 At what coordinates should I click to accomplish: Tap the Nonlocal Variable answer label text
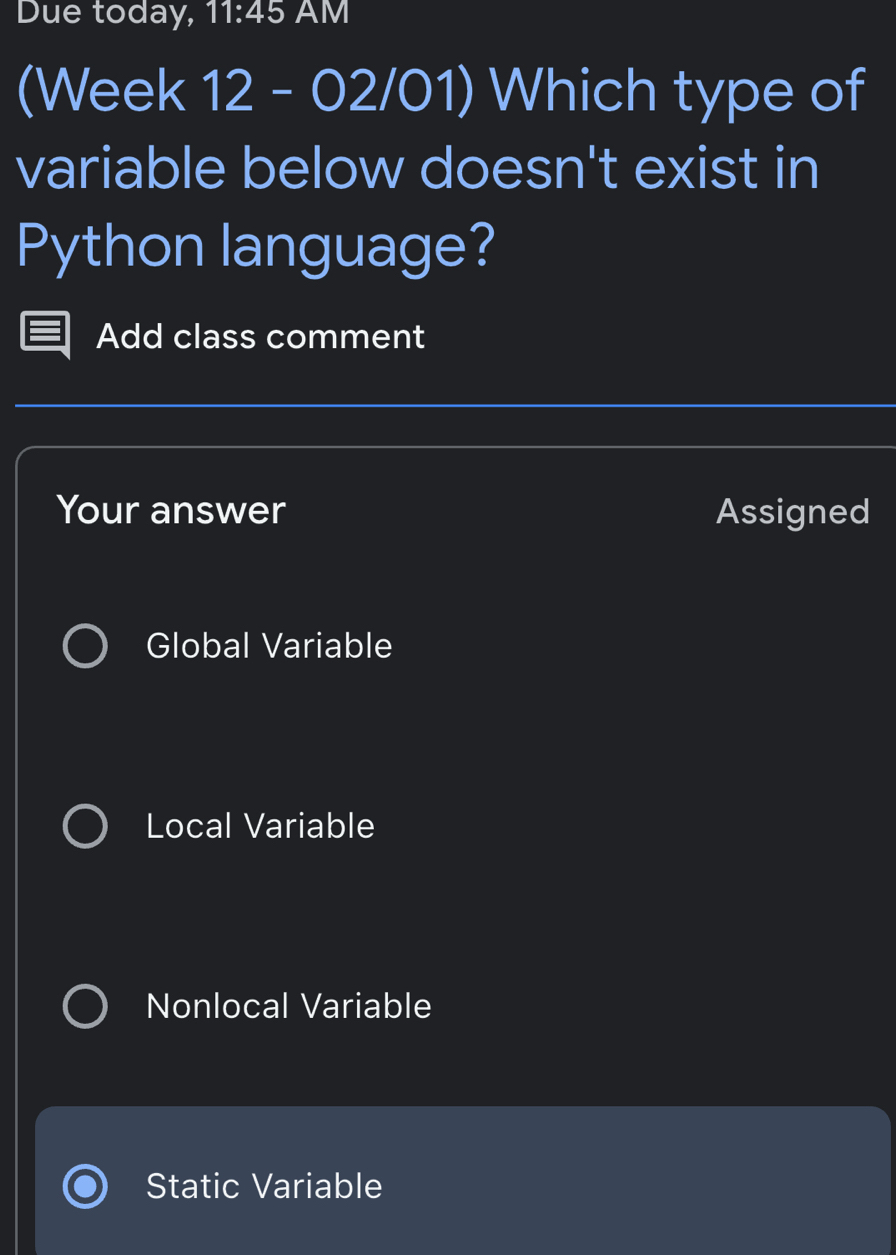click(x=288, y=1005)
